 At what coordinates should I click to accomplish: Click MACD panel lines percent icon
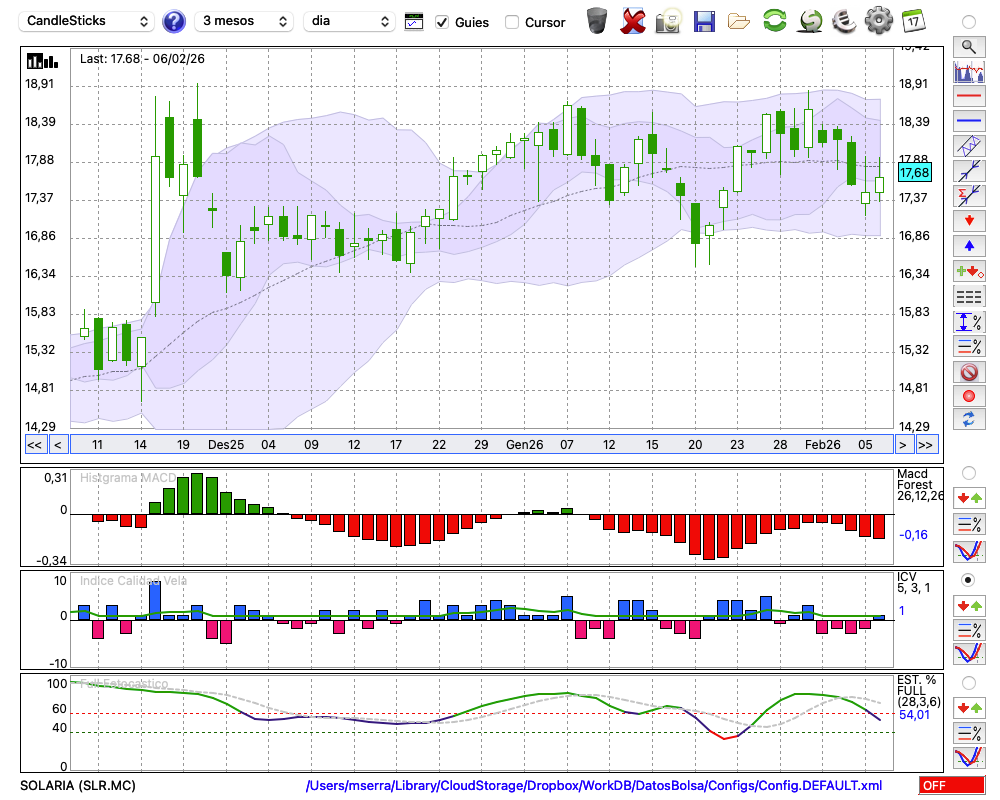pyautogui.click(x=969, y=524)
